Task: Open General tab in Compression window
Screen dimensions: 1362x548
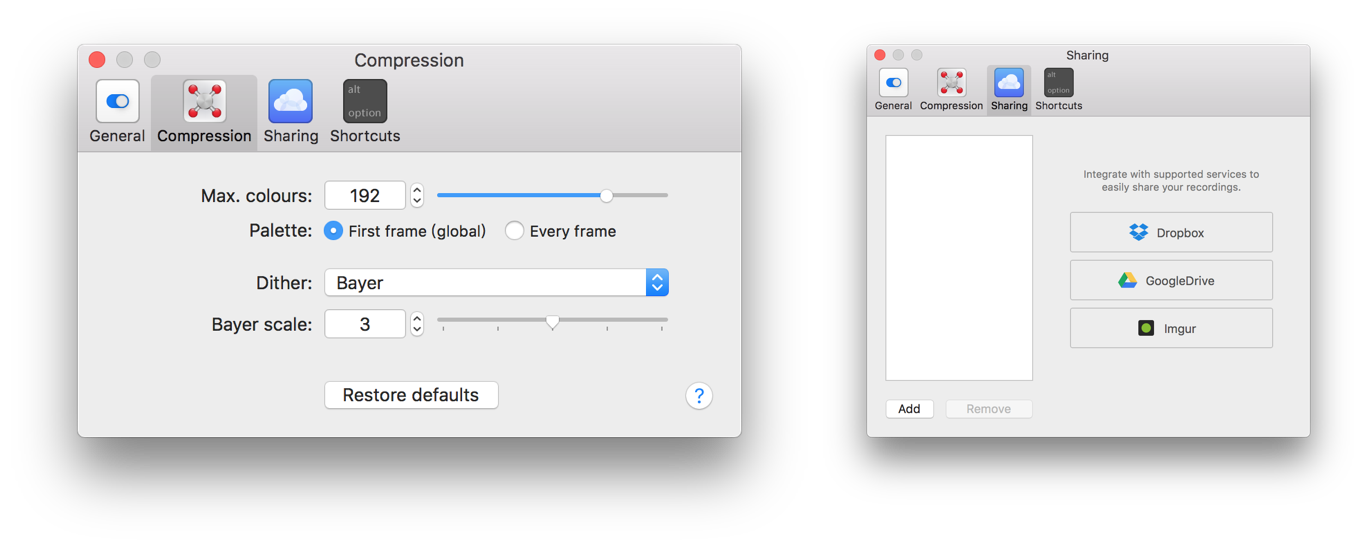Action: point(117,112)
